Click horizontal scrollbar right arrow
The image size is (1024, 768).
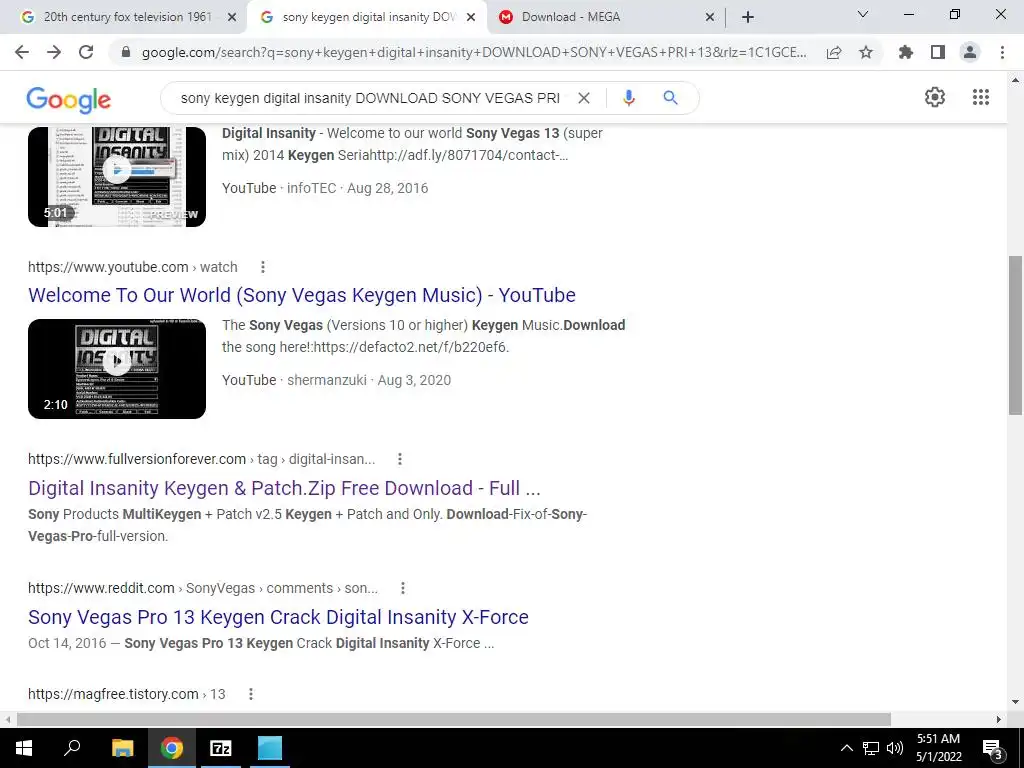(999, 719)
